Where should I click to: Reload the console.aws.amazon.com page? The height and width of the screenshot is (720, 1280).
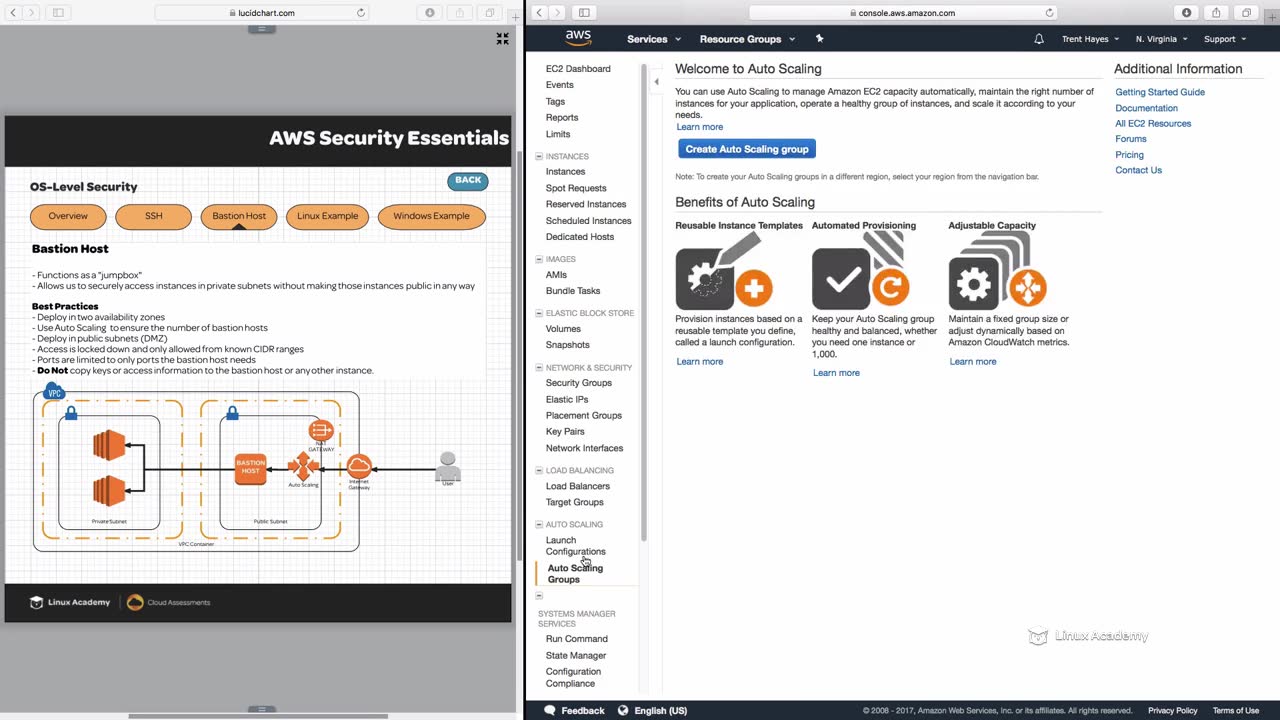pyautogui.click(x=1049, y=13)
